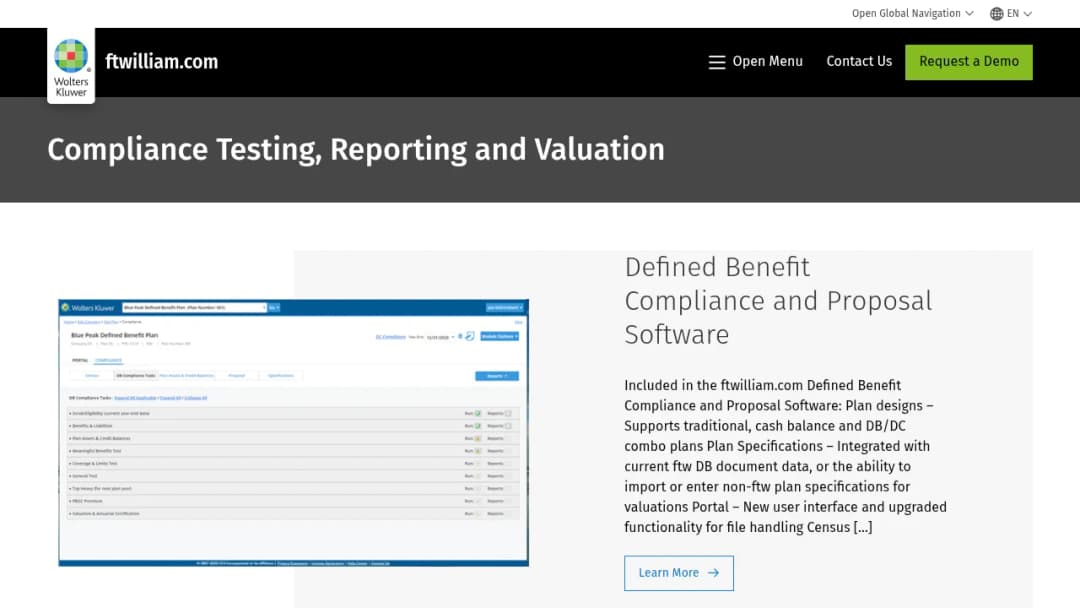Click the Compliance Testing page title
This screenshot has width=1080, height=608.
point(356,149)
